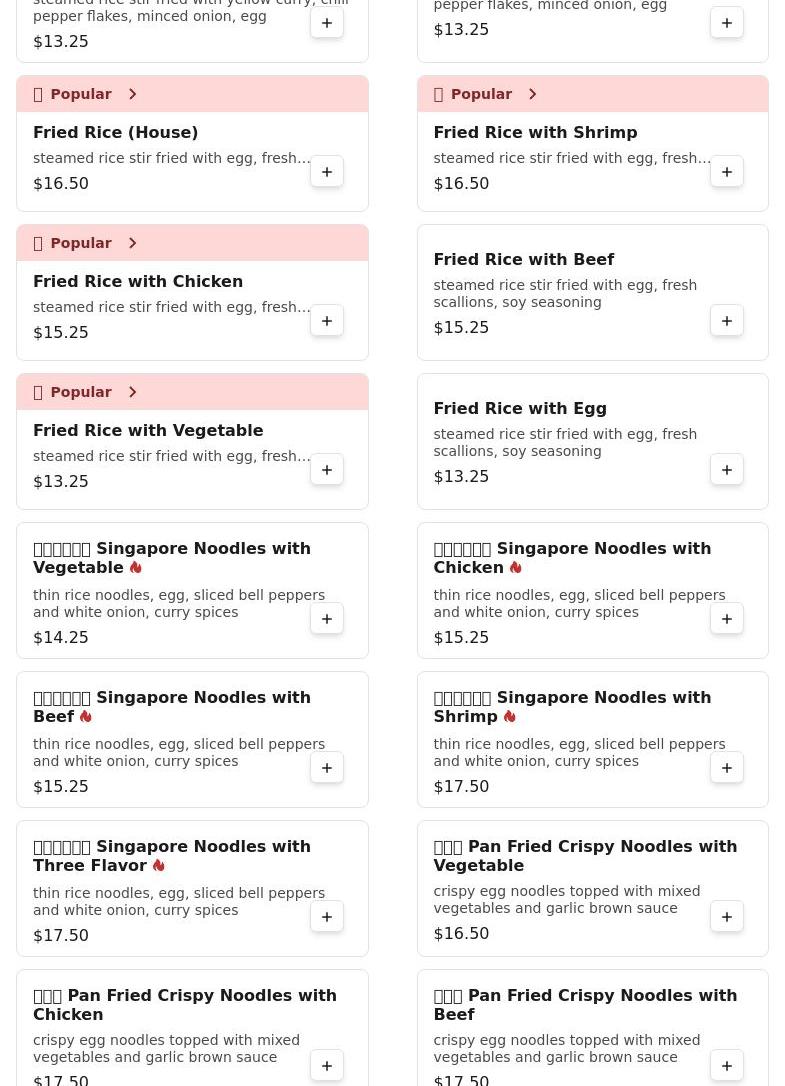Add Fried Rice with Vegetable to order
This screenshot has width=785, height=1086.
(x=327, y=470)
